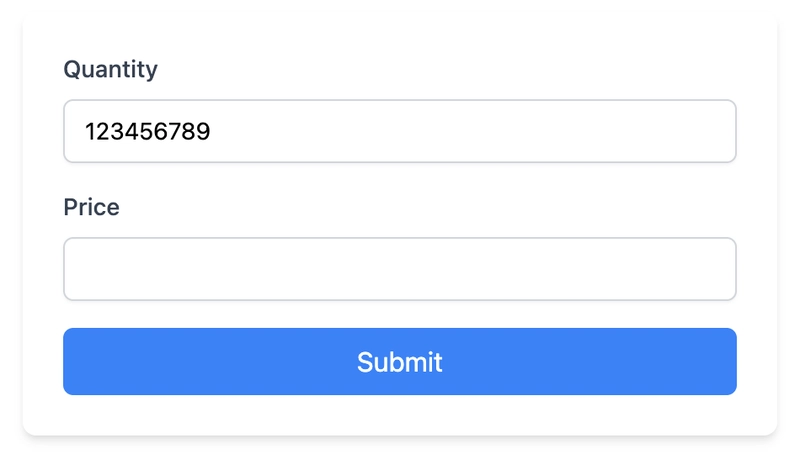Focus the Quantity input field
Image resolution: width=800 pixels, height=454 pixels.
click(400, 131)
